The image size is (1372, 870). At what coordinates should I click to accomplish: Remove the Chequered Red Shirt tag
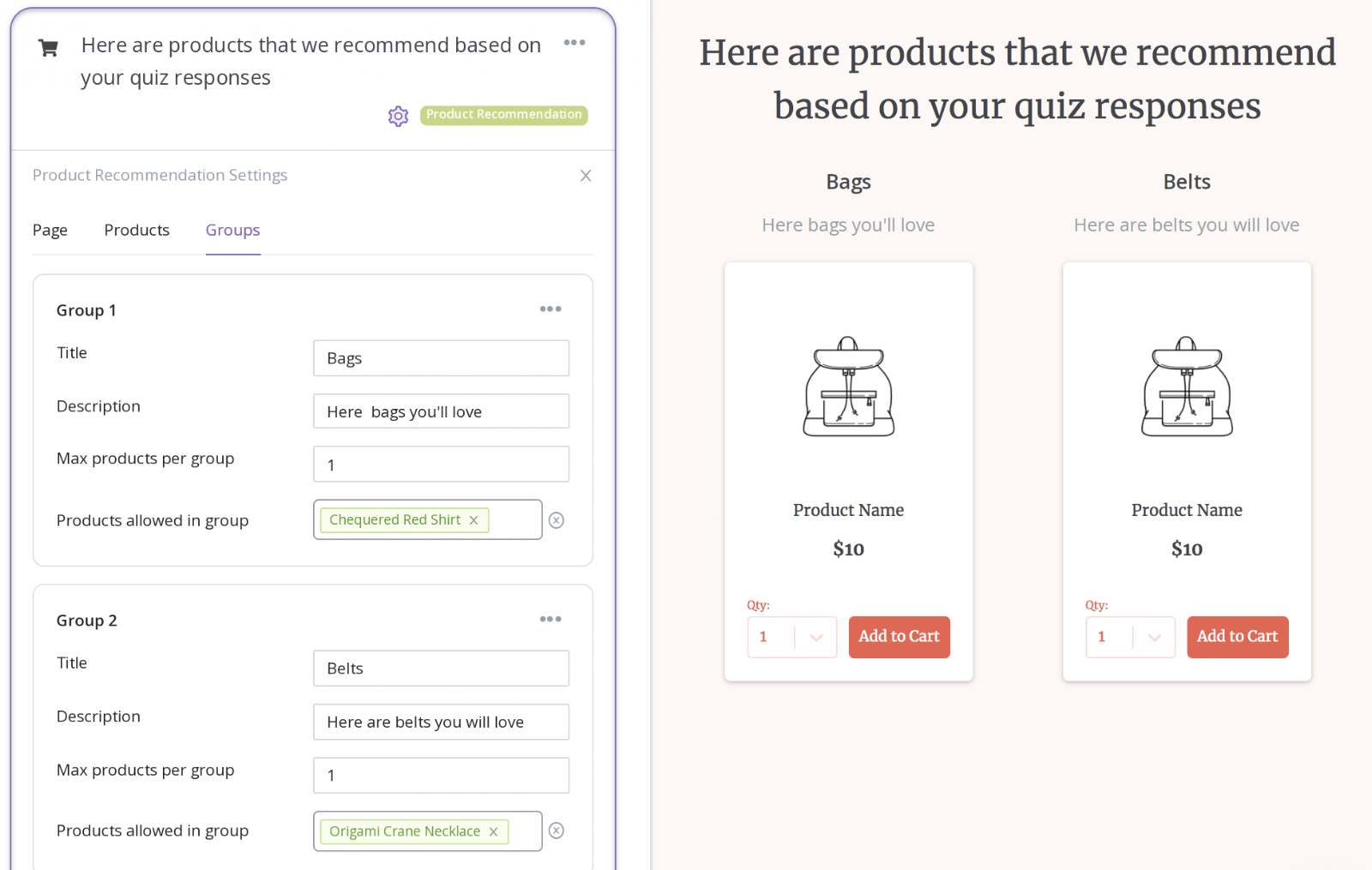tap(473, 520)
